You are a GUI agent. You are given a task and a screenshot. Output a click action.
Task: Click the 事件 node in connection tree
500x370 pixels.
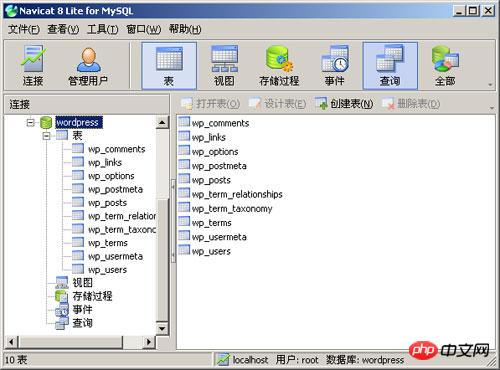click(74, 309)
